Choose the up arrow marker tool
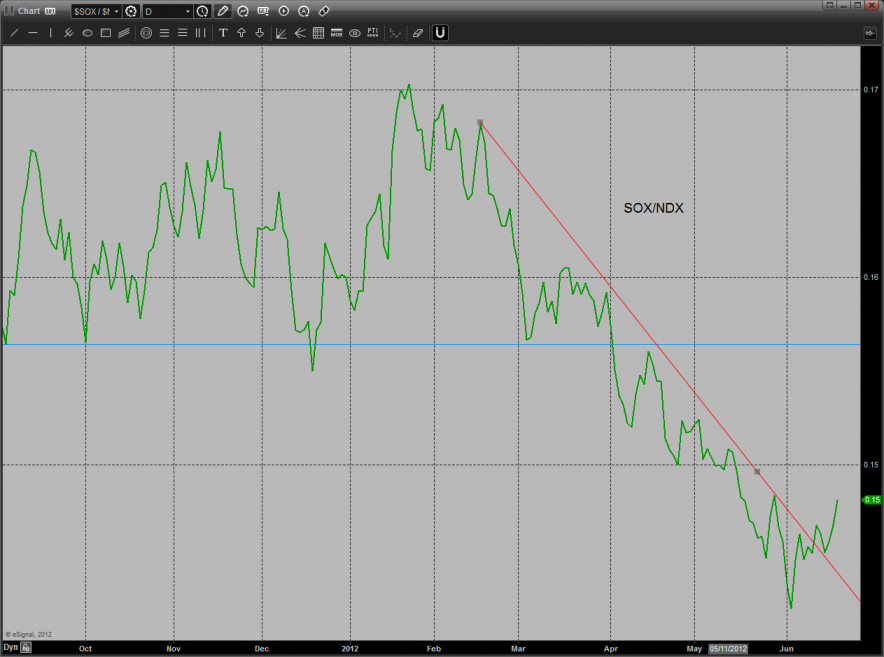This screenshot has width=884, height=657. pyautogui.click(x=241, y=33)
